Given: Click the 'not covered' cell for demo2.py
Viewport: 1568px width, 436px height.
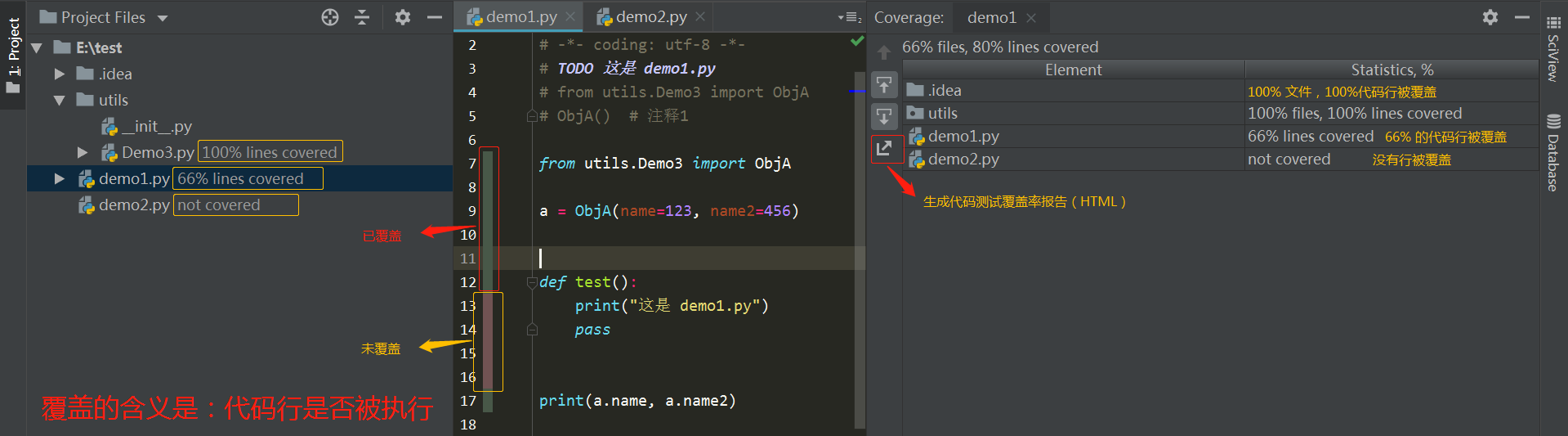Looking at the screenshot, I should point(1289,160).
